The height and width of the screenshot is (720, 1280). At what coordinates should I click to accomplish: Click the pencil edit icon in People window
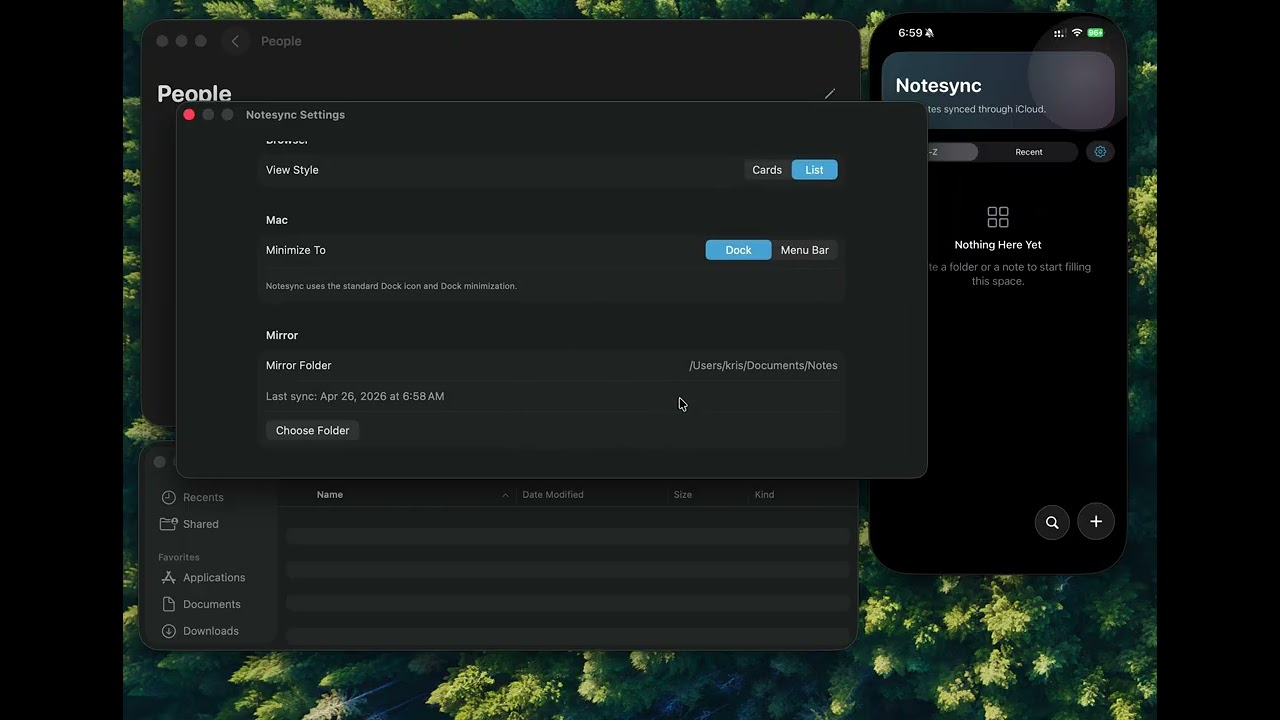pyautogui.click(x=829, y=94)
